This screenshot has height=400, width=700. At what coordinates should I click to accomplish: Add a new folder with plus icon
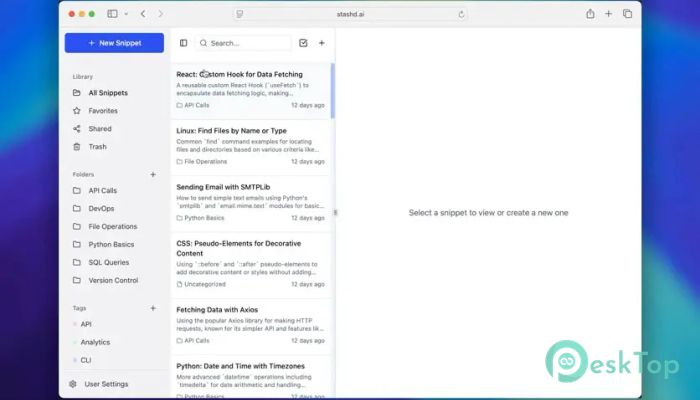[x=153, y=175]
